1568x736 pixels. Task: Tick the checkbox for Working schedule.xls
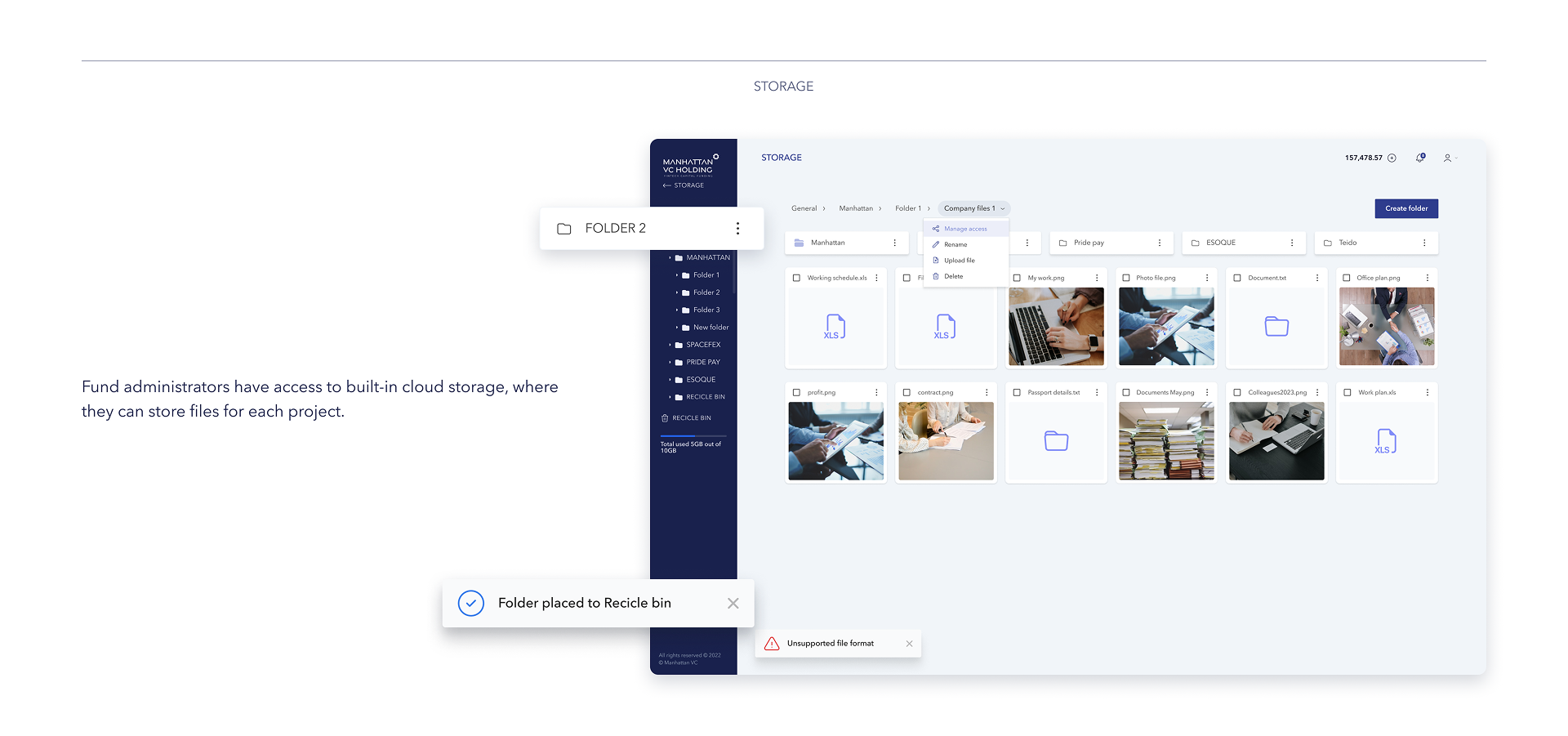tap(797, 278)
